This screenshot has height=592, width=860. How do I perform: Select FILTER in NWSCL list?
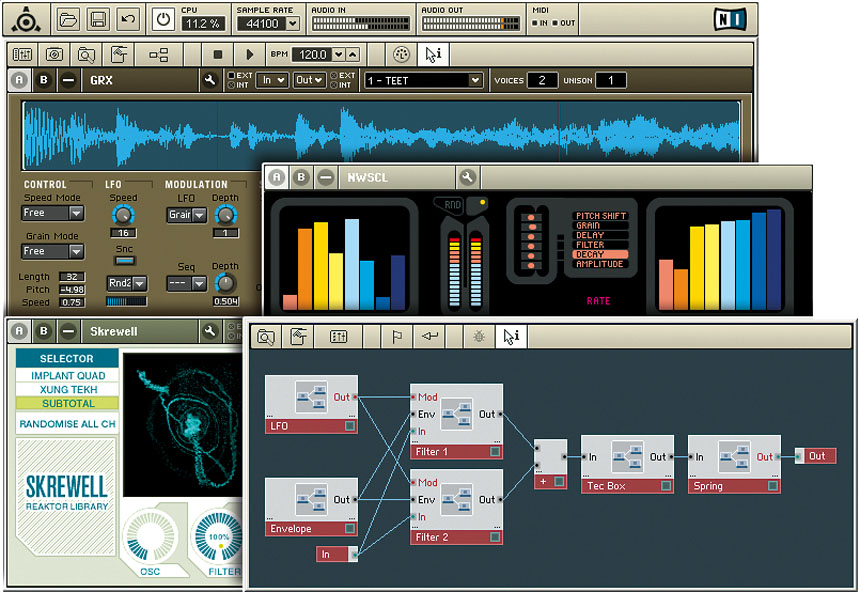point(601,244)
